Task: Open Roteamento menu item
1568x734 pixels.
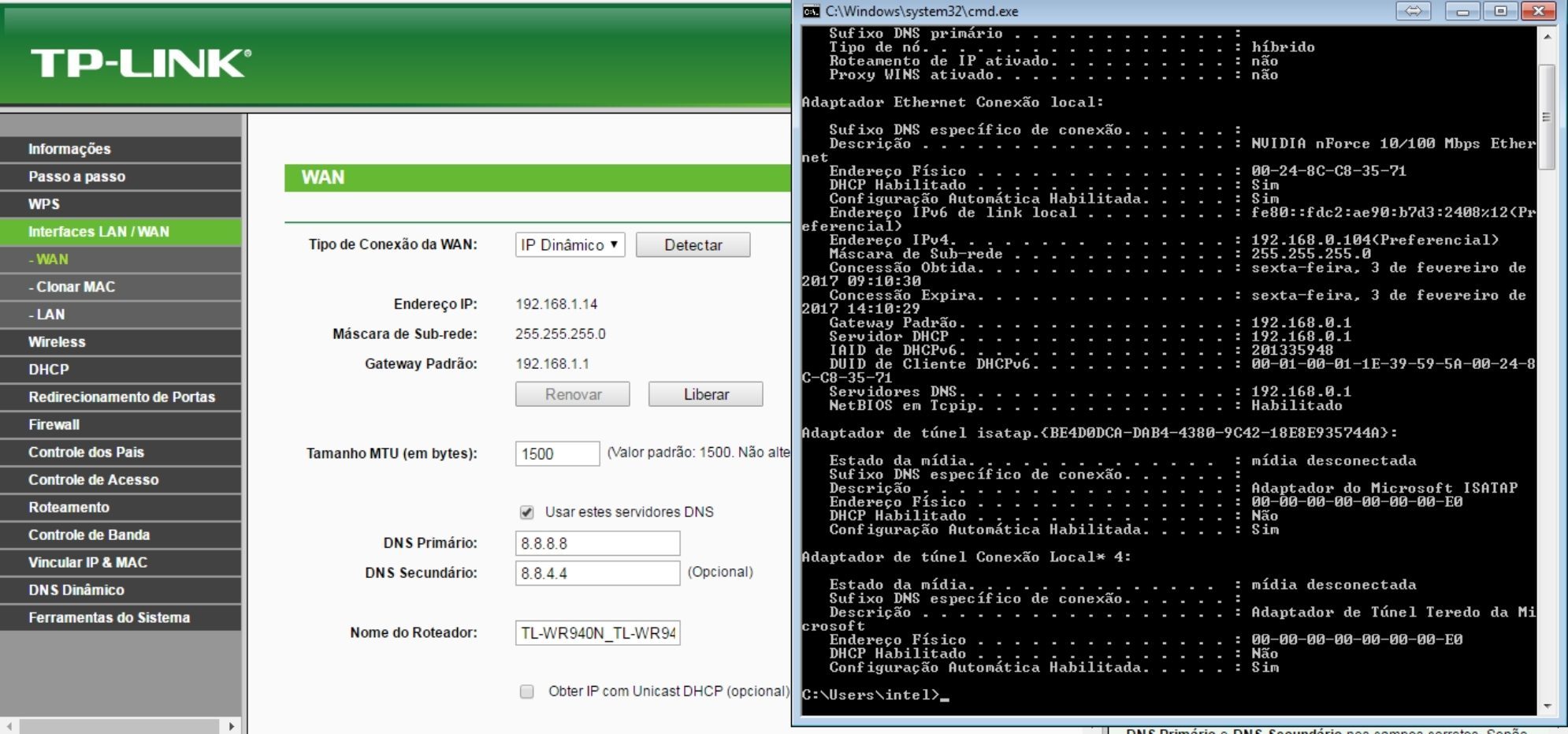Action: (121, 508)
